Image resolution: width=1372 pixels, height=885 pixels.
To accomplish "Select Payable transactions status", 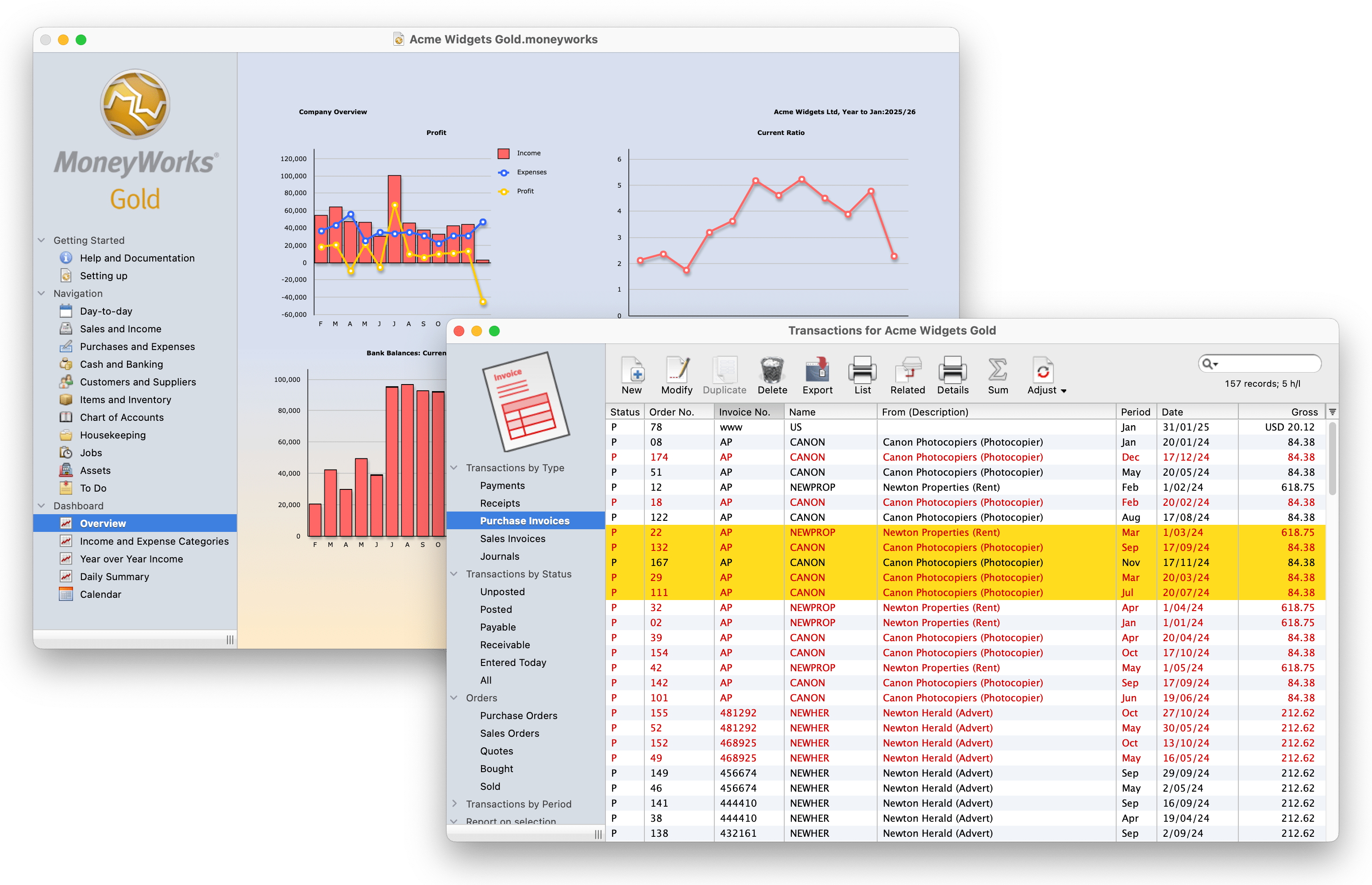I will pyautogui.click(x=498, y=627).
